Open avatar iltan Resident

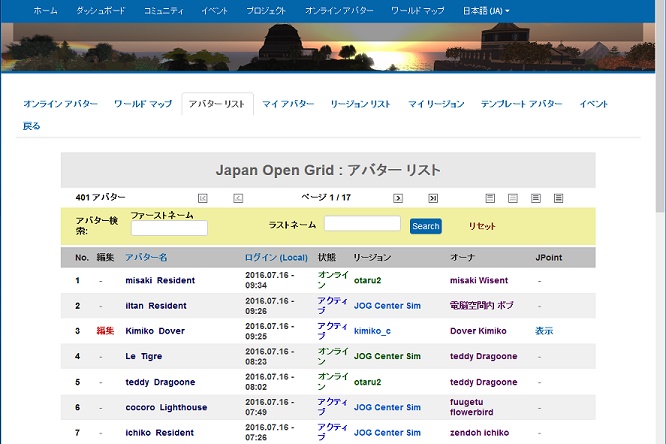click(x=156, y=306)
